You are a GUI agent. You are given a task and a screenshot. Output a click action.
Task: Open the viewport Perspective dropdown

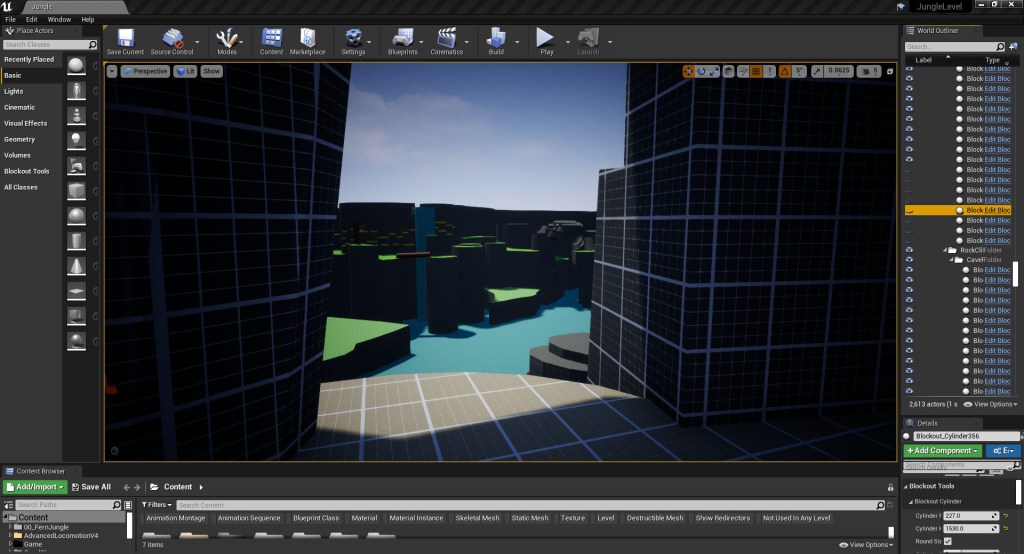coord(145,71)
